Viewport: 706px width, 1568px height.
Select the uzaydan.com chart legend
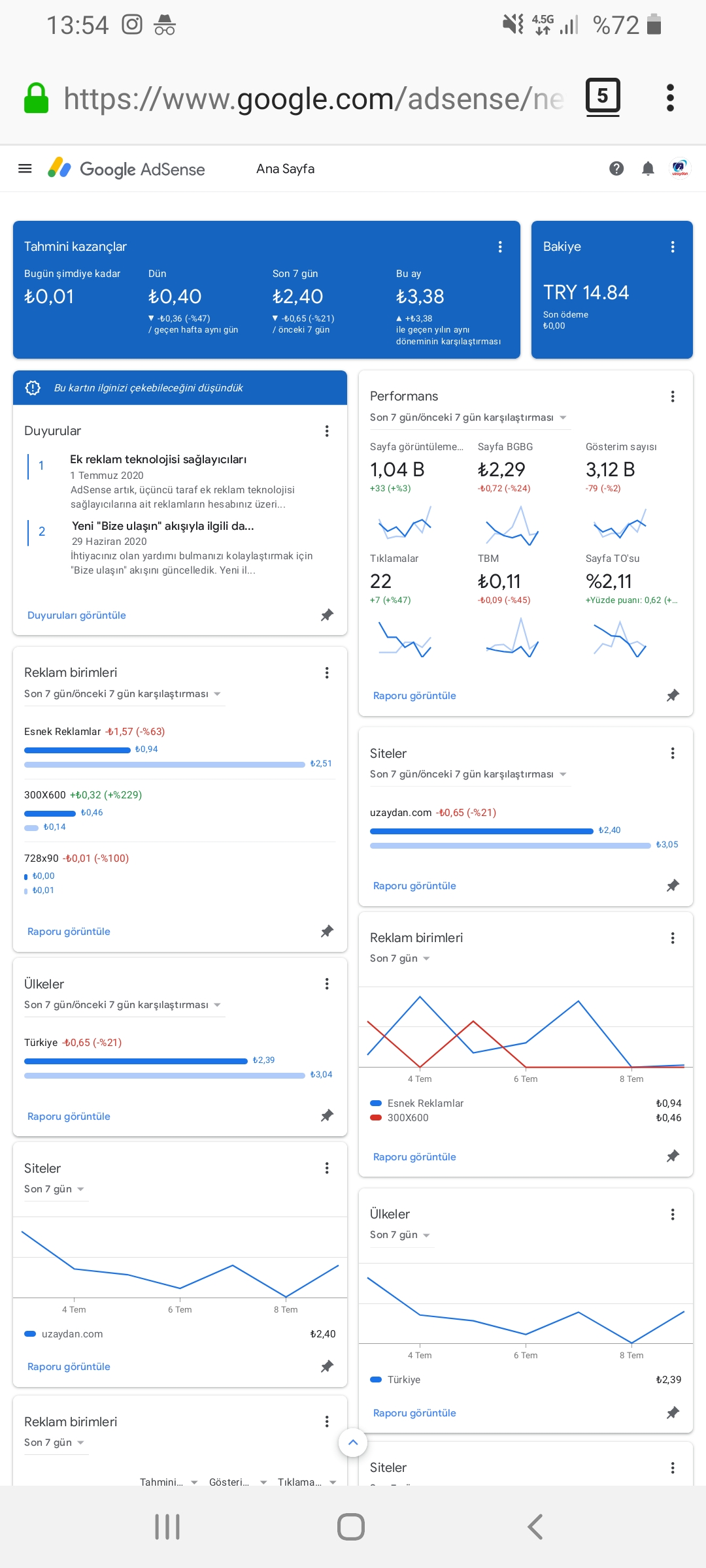tap(63, 1333)
